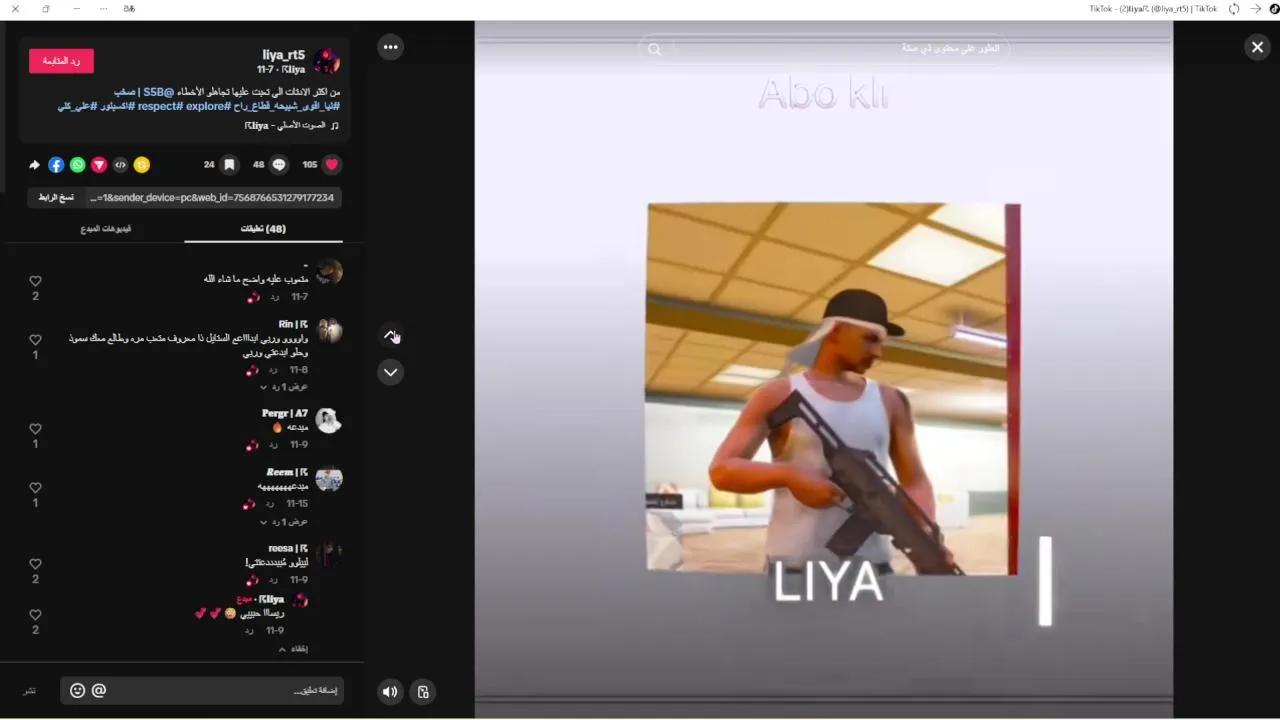Copy the video link button
This screenshot has height=720, width=1280.
coord(56,198)
